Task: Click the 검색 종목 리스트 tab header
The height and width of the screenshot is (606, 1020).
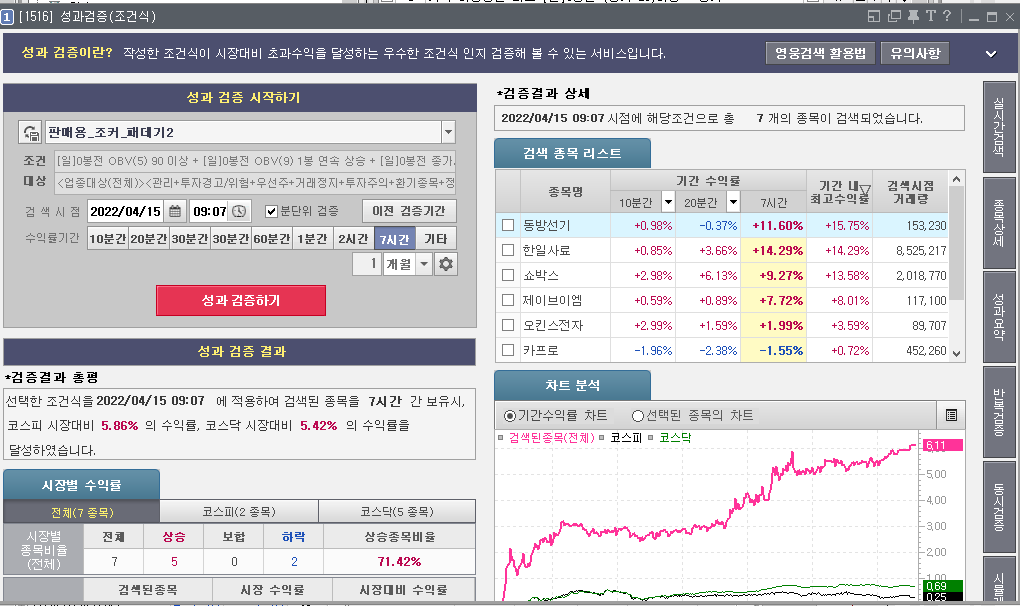Action: point(572,153)
